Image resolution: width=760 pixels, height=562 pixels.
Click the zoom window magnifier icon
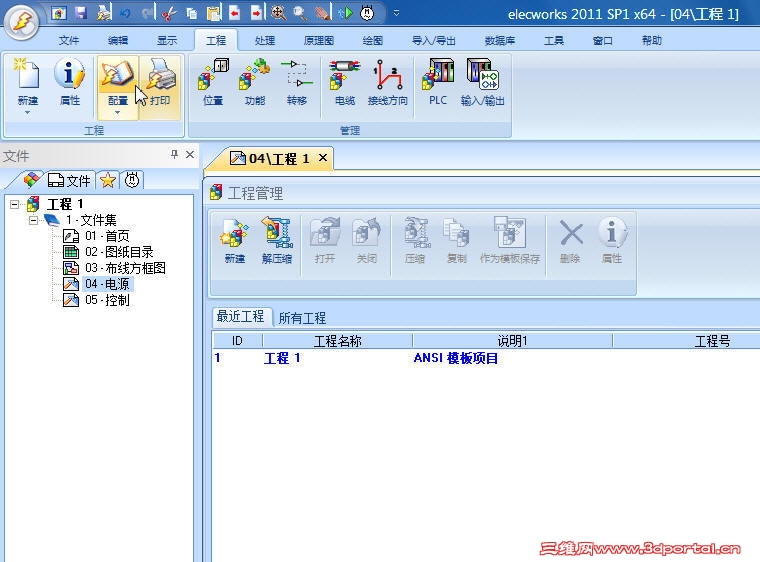(300, 13)
